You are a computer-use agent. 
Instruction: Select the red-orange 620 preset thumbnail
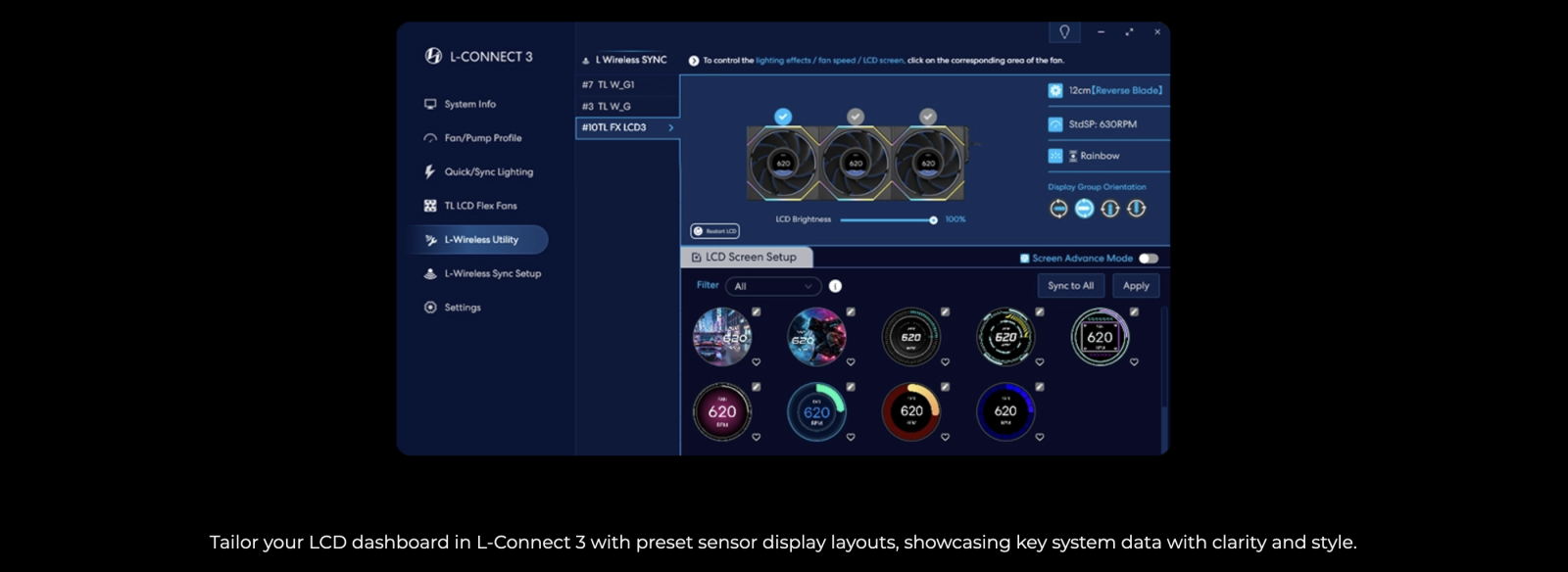point(910,411)
